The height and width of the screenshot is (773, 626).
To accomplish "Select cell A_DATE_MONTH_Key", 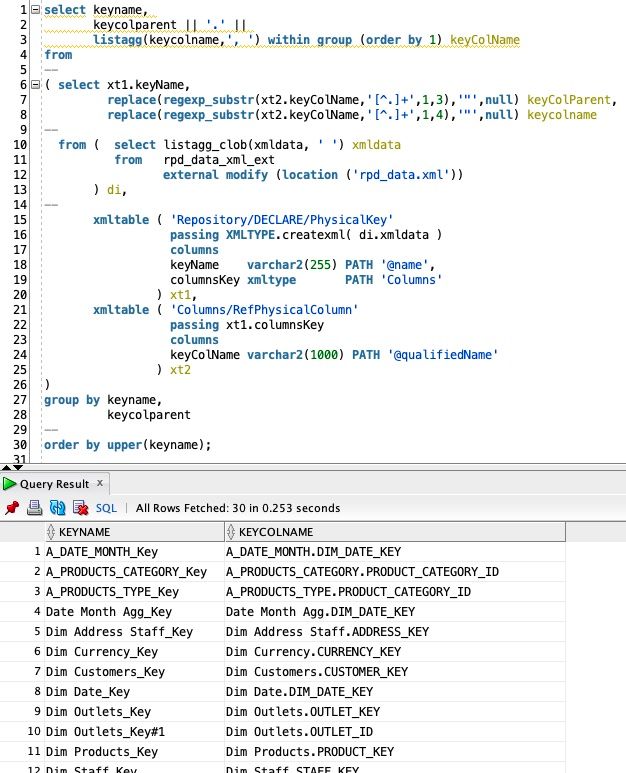I will pos(135,552).
